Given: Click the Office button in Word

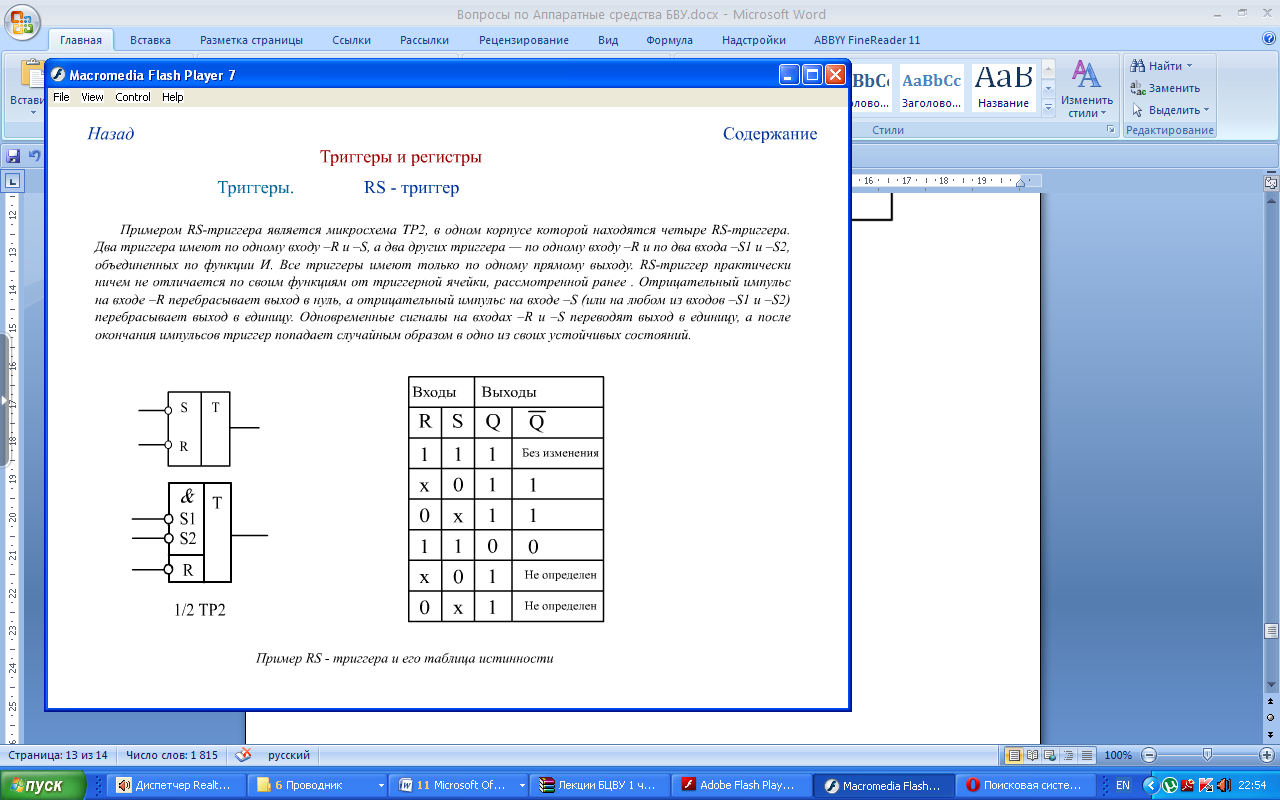Looking at the screenshot, I should [22, 20].
